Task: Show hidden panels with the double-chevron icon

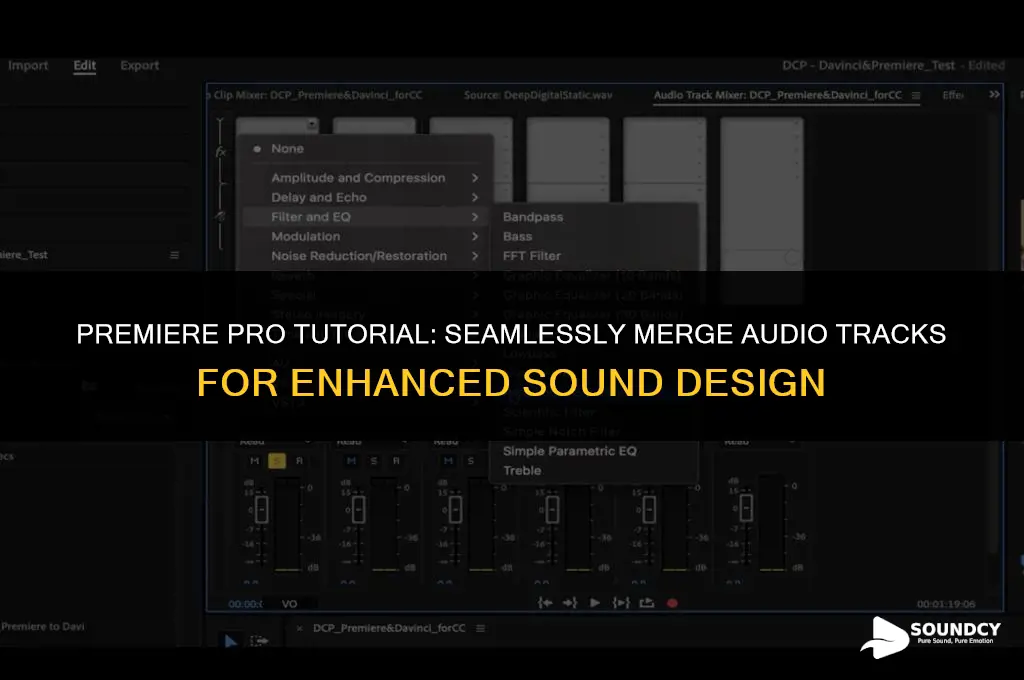Action: (x=994, y=95)
